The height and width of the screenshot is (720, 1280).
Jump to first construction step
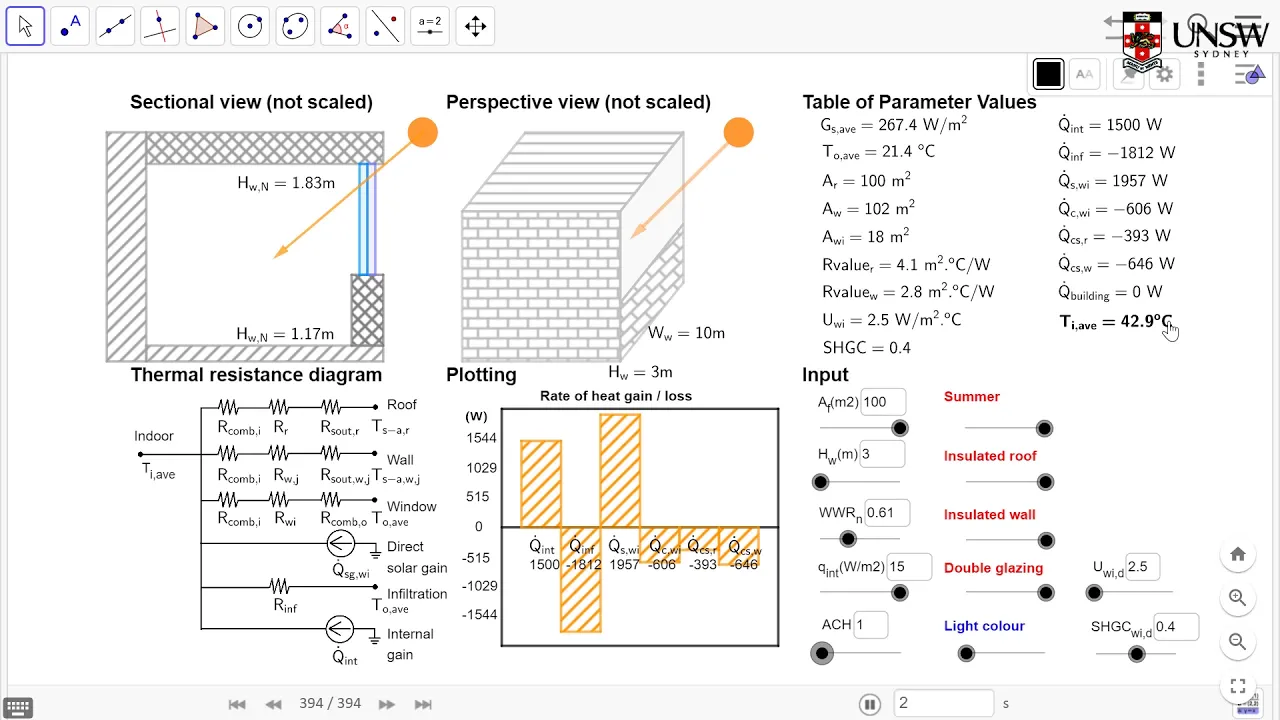coord(237,704)
